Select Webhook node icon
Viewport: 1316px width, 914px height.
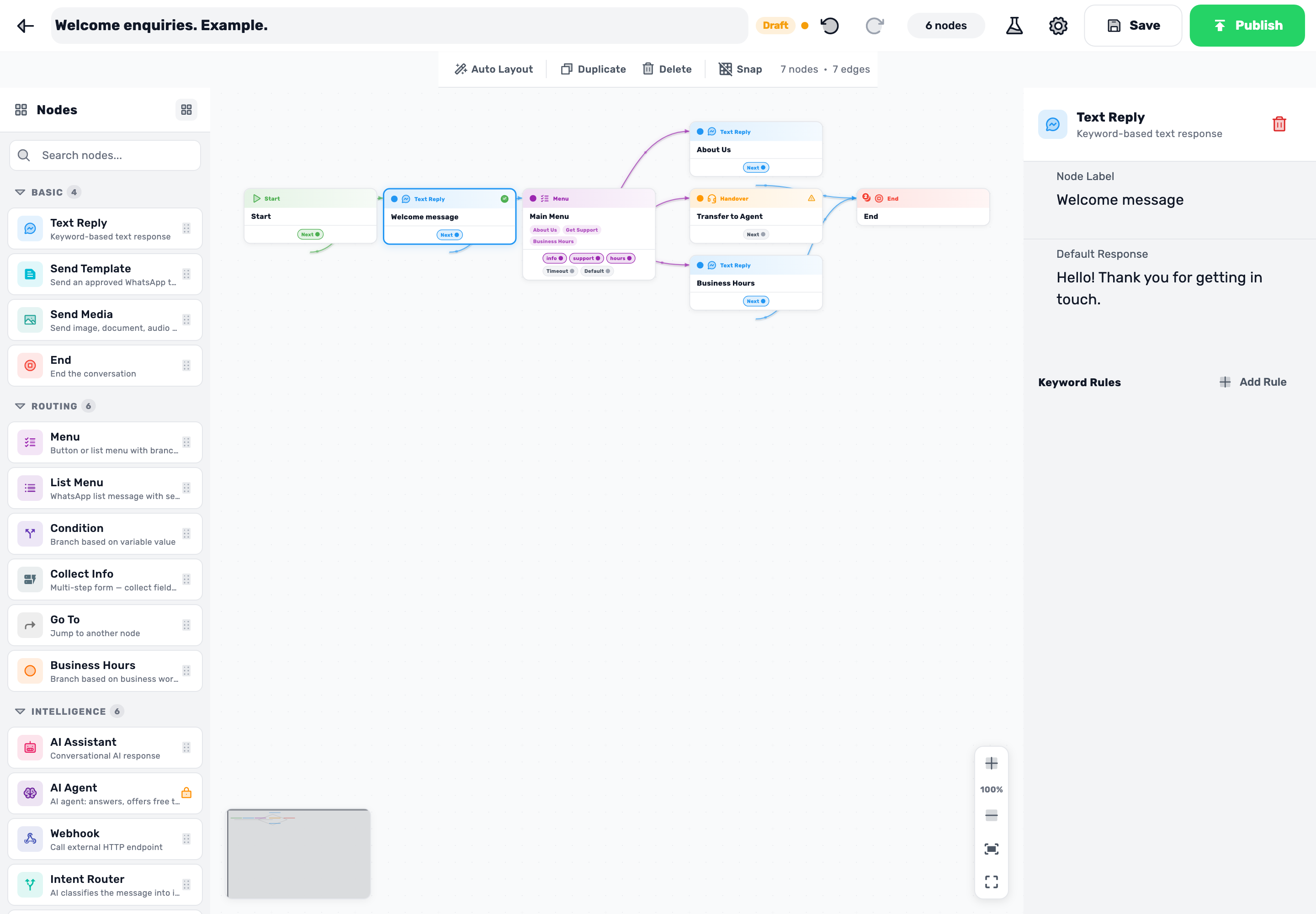click(x=30, y=839)
